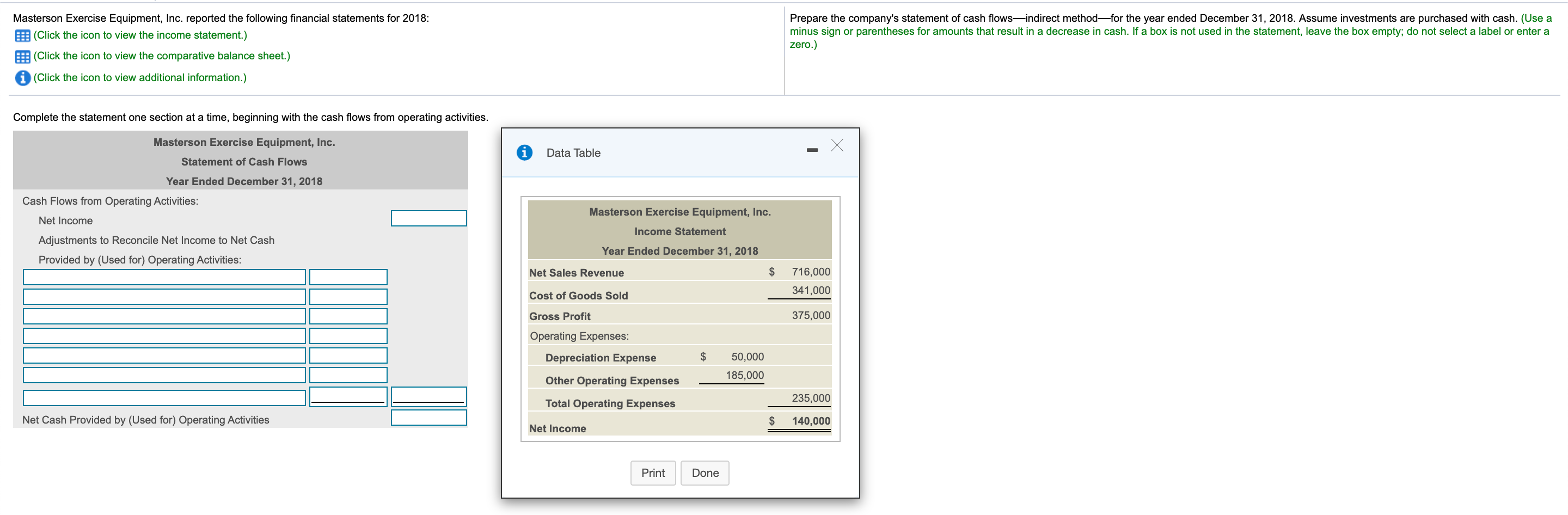Click the link to view additional information
1568x515 pixels.
[140, 77]
